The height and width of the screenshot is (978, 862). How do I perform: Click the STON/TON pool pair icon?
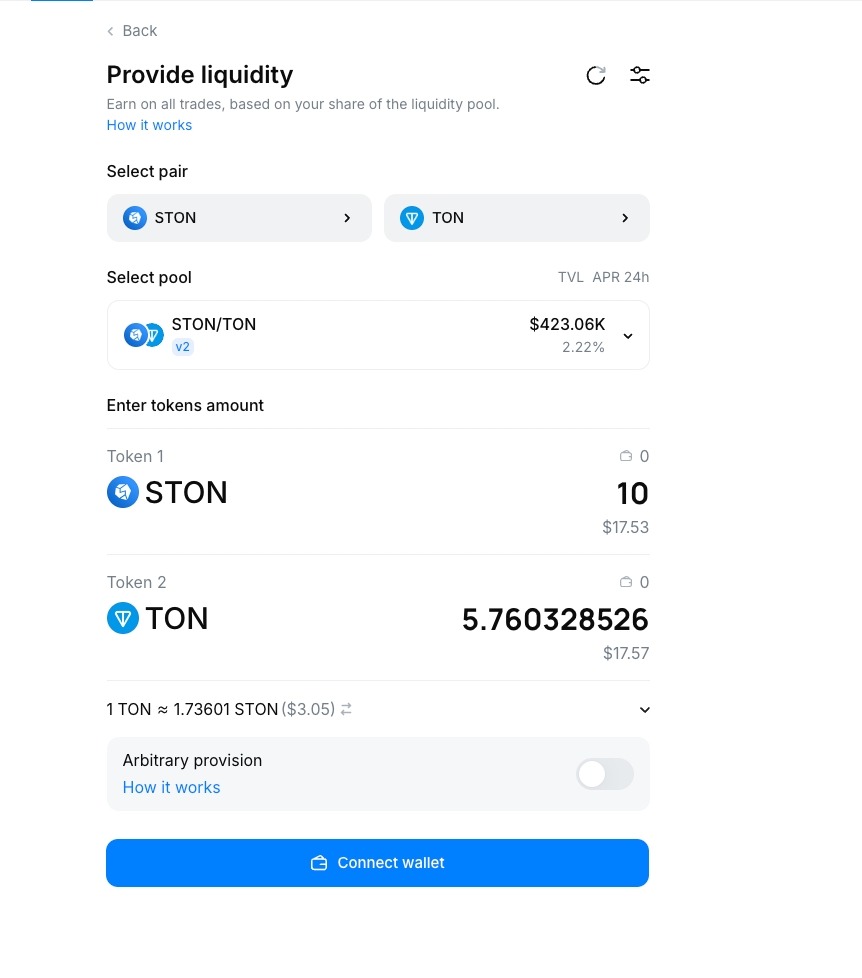143,335
